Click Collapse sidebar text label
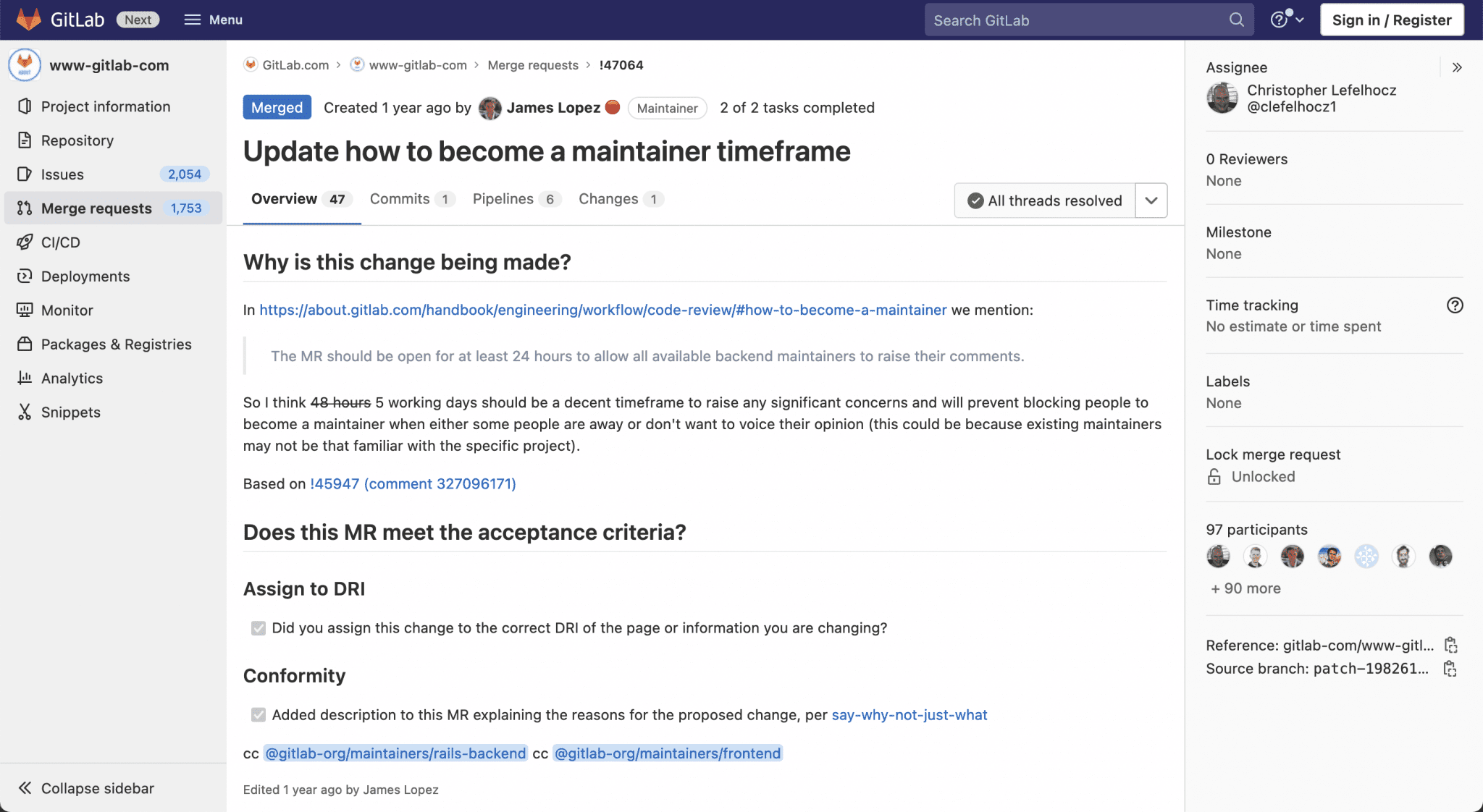The image size is (1483, 812). coord(98,788)
